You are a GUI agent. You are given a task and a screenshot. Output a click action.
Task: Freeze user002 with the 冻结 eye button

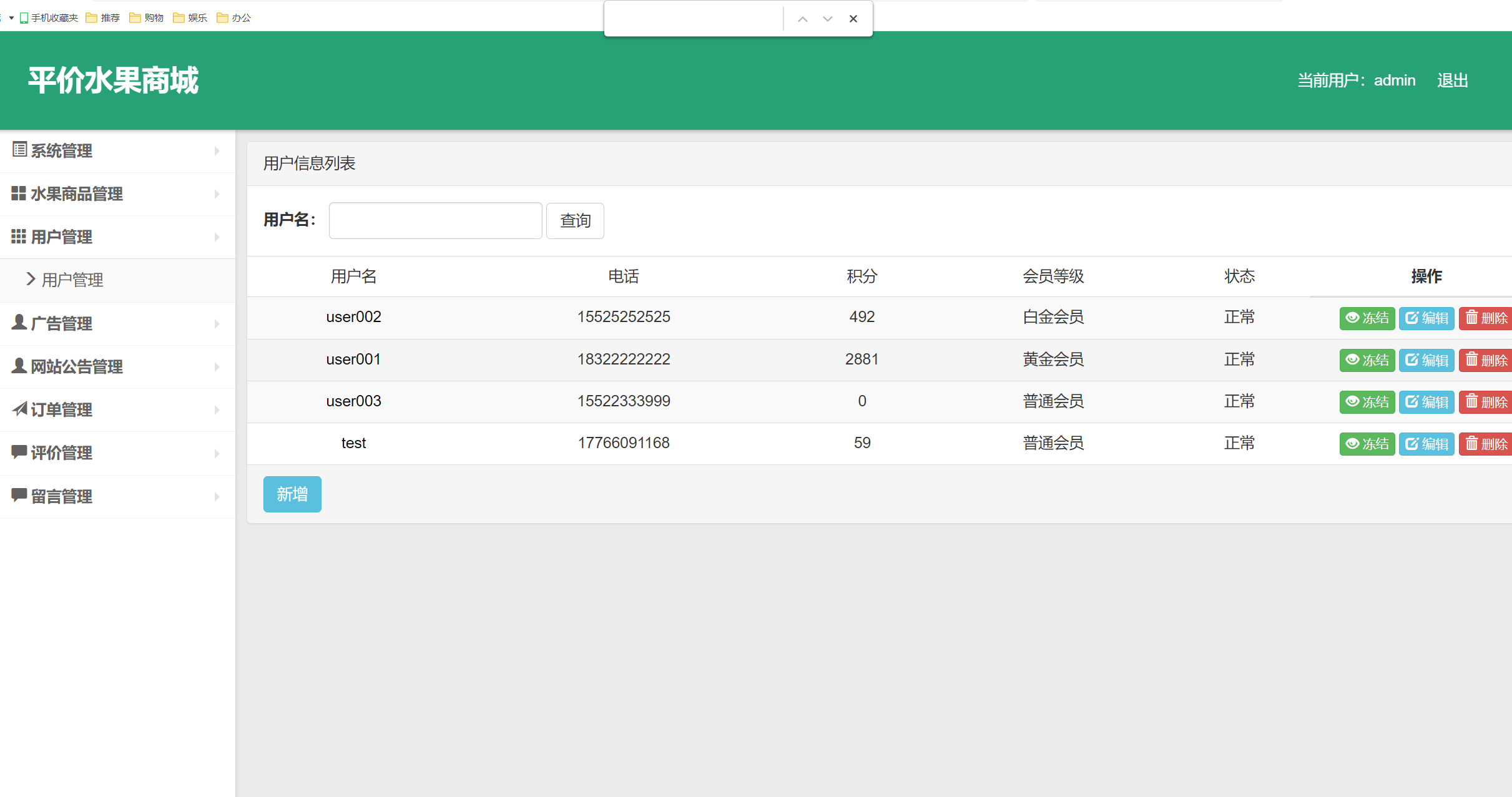1367,318
